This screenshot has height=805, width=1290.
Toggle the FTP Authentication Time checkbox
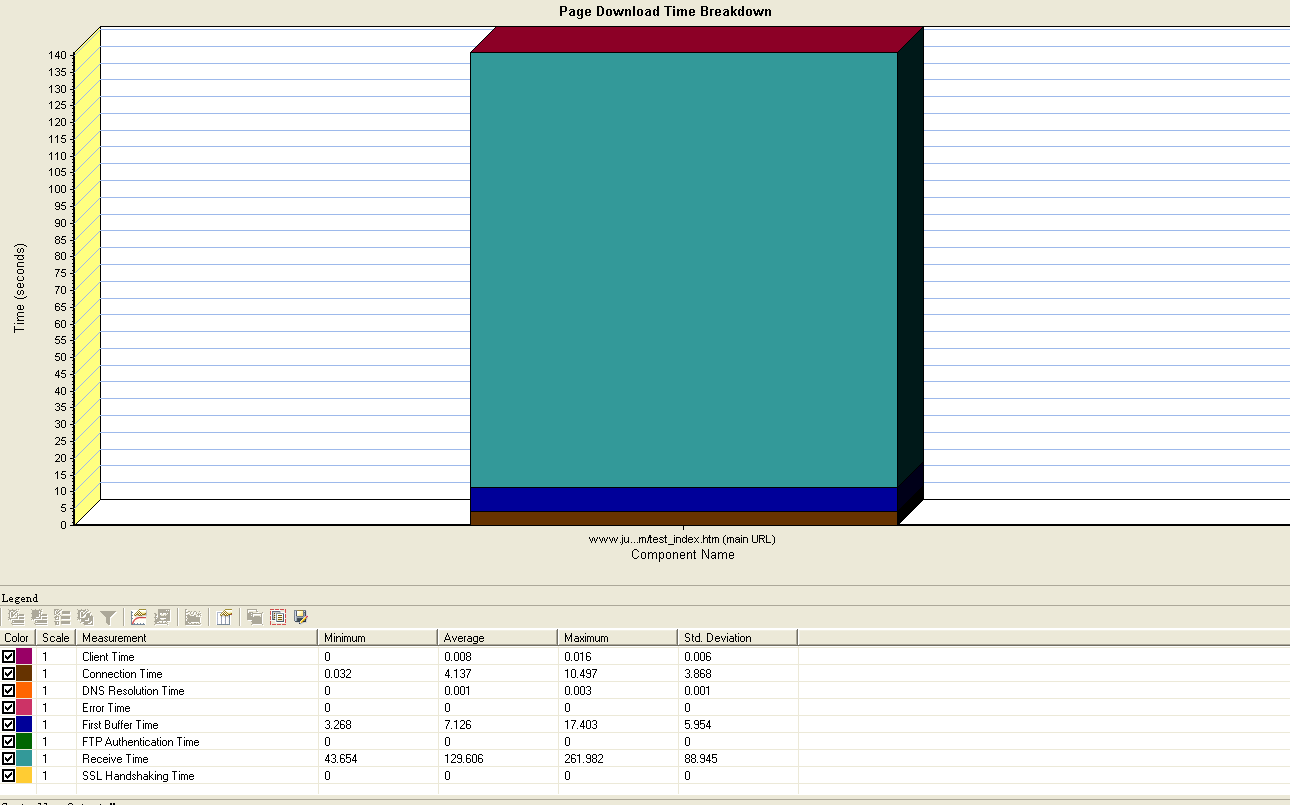click(x=9, y=741)
